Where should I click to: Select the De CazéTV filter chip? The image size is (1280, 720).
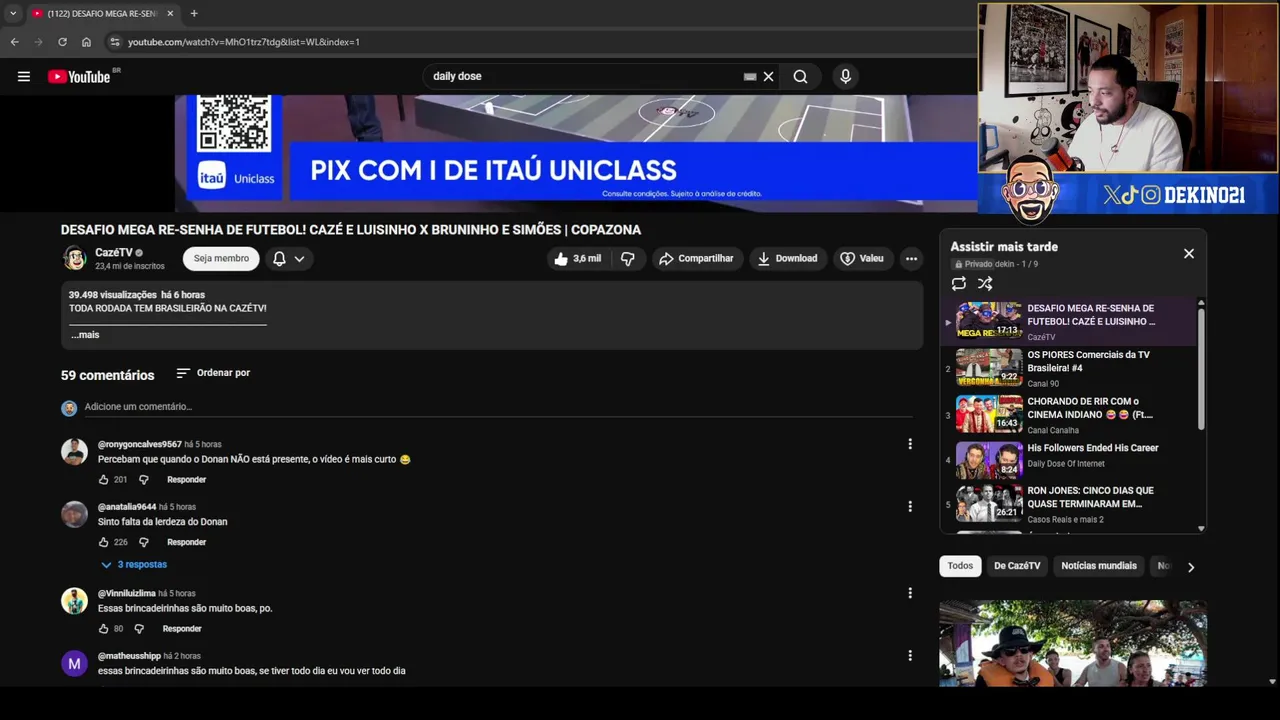coord(1017,566)
